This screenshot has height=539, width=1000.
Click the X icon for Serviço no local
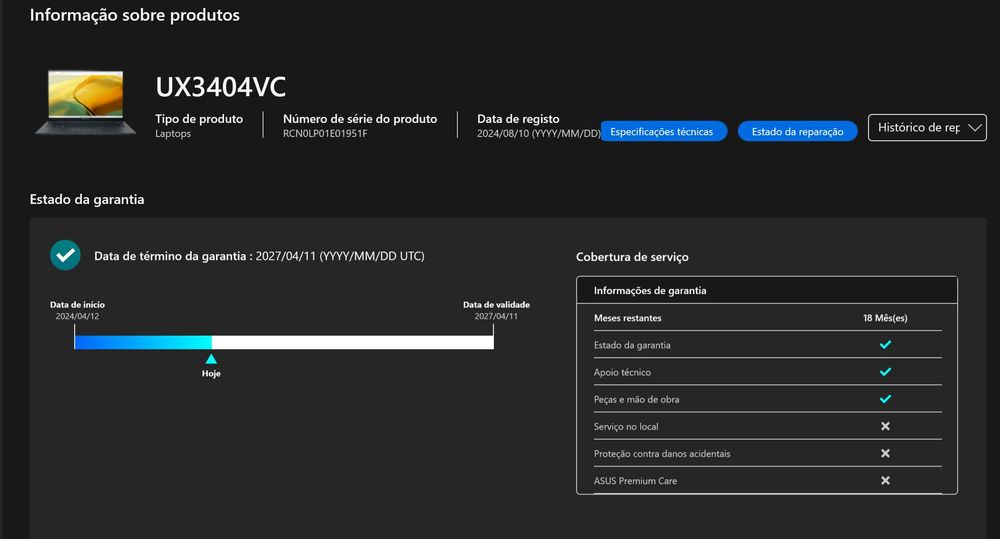(885, 426)
